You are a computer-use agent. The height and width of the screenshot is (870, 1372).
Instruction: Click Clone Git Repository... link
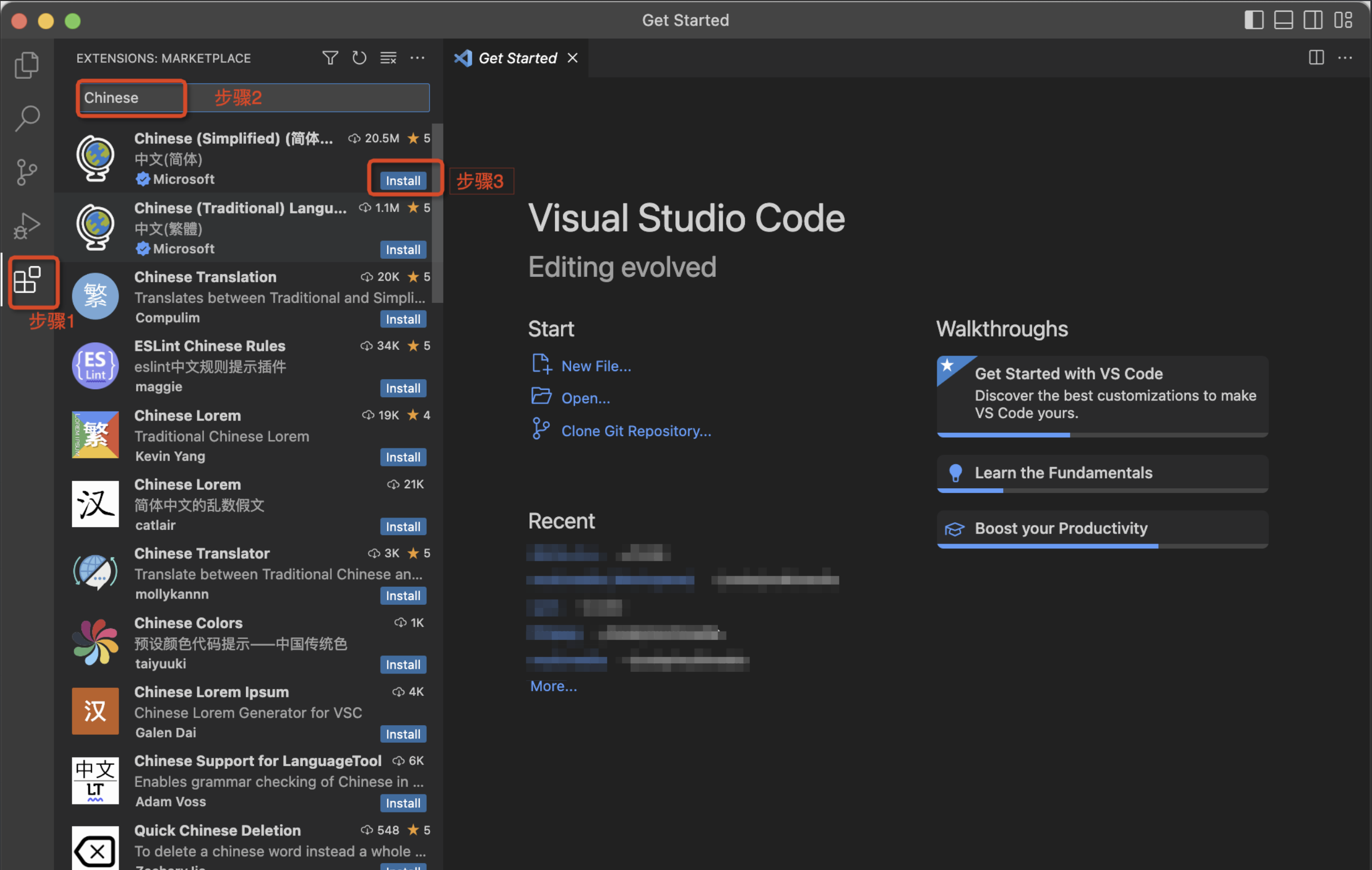[637, 431]
